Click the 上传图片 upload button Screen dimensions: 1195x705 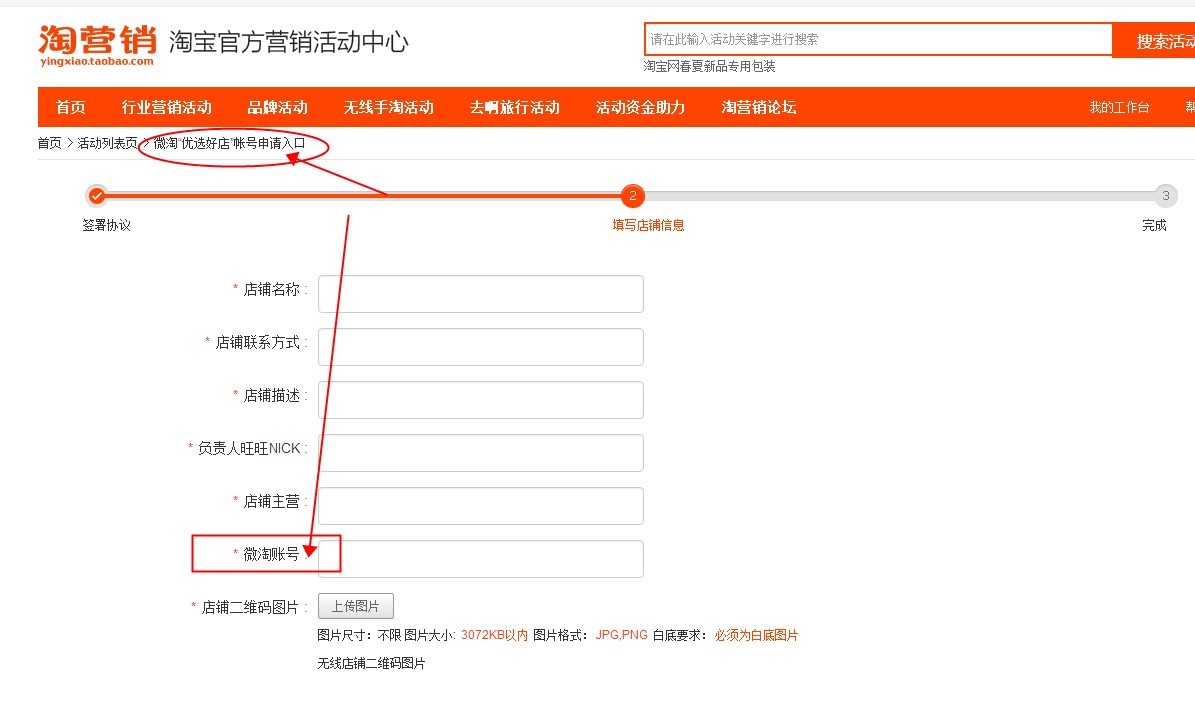click(356, 606)
